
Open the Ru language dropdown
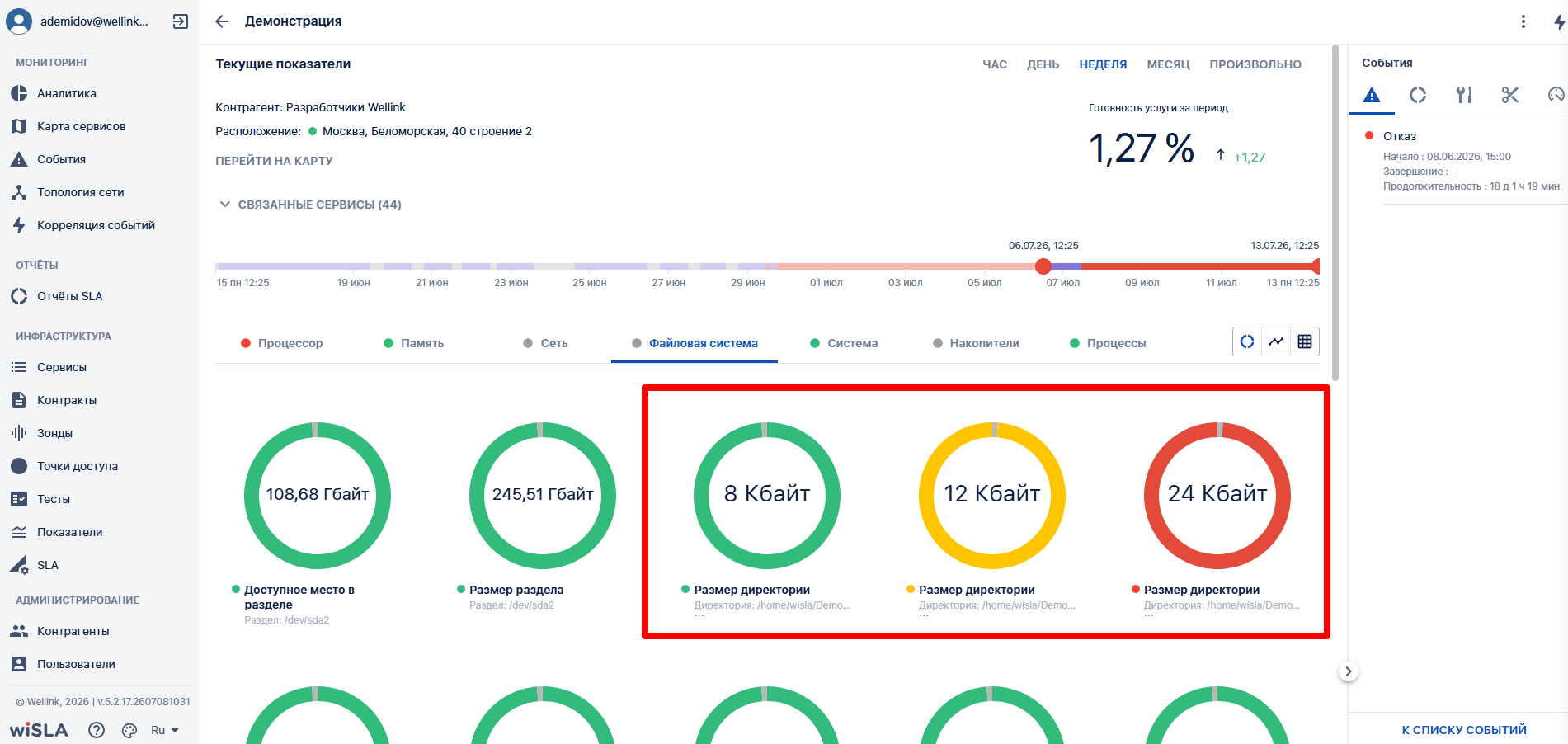(x=165, y=730)
